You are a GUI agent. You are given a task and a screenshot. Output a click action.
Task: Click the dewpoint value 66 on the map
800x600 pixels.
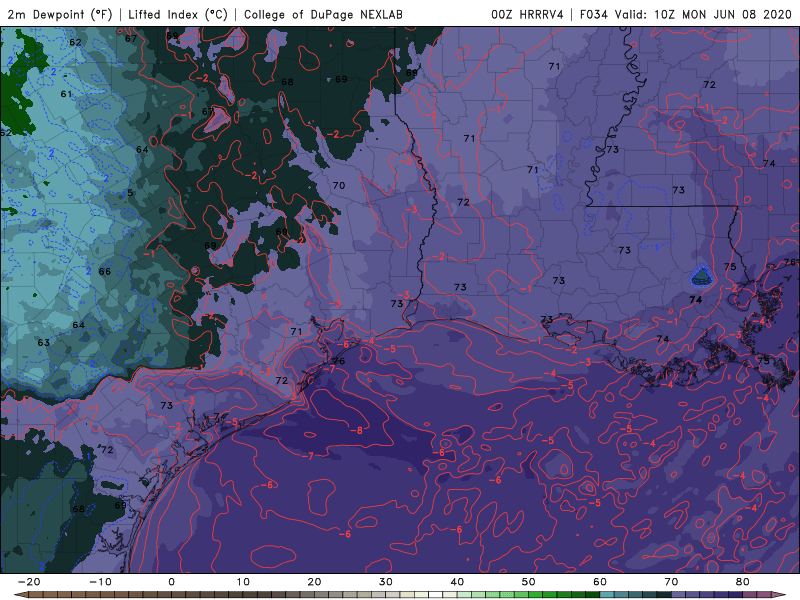105,271
